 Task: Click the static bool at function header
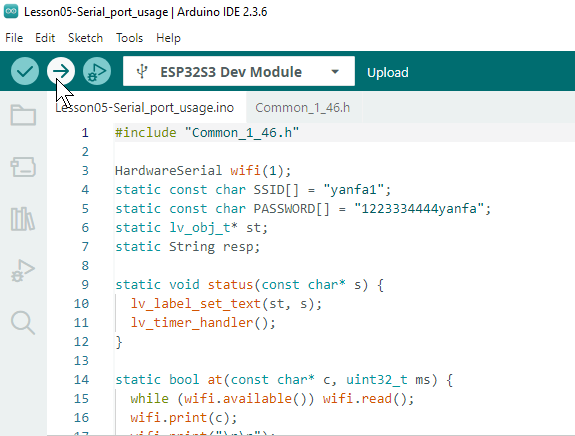point(284,380)
